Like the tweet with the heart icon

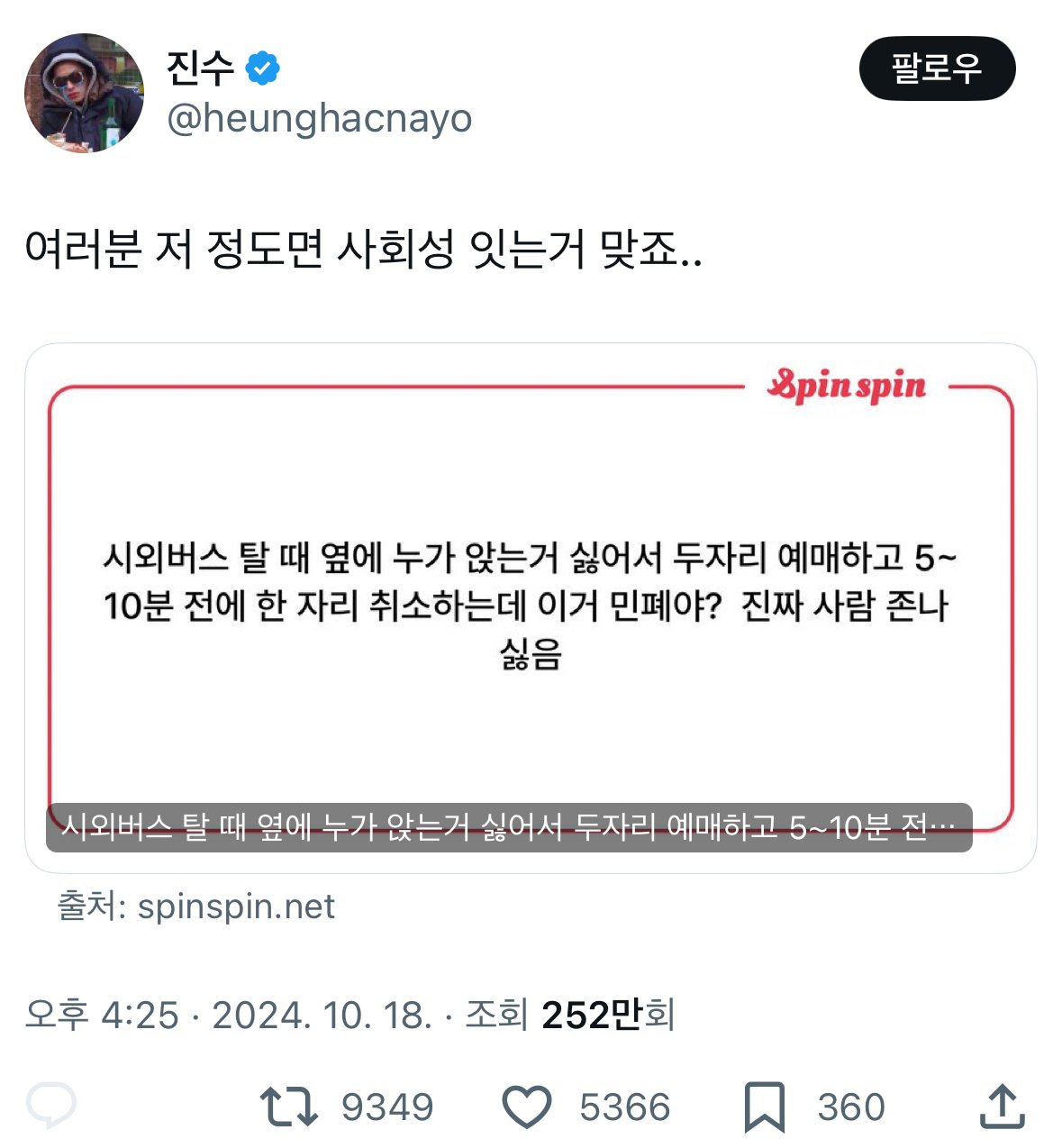tap(526, 1107)
